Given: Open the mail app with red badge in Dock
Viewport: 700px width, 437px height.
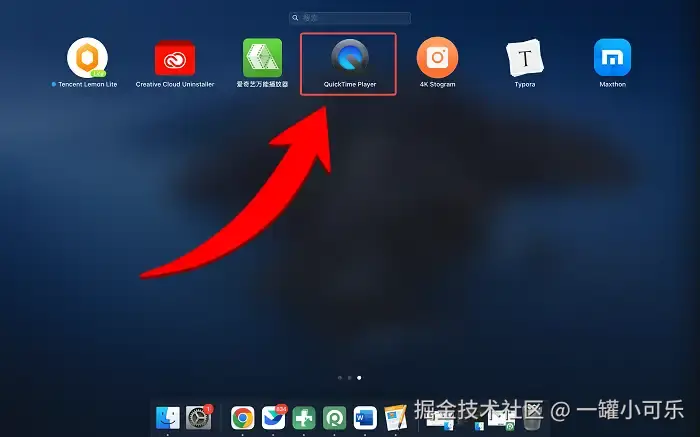Looking at the screenshot, I should click(273, 418).
